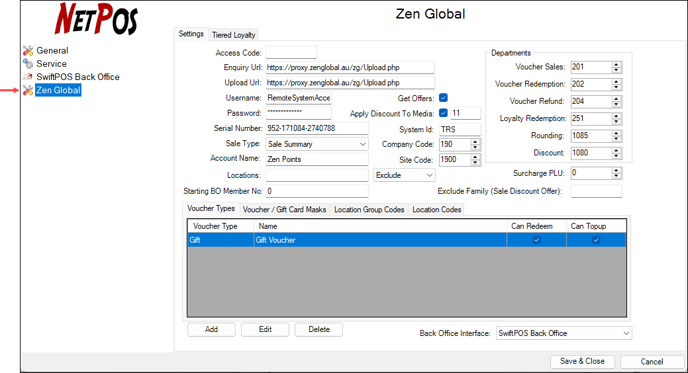Click the Voucher Type column header

(221, 226)
